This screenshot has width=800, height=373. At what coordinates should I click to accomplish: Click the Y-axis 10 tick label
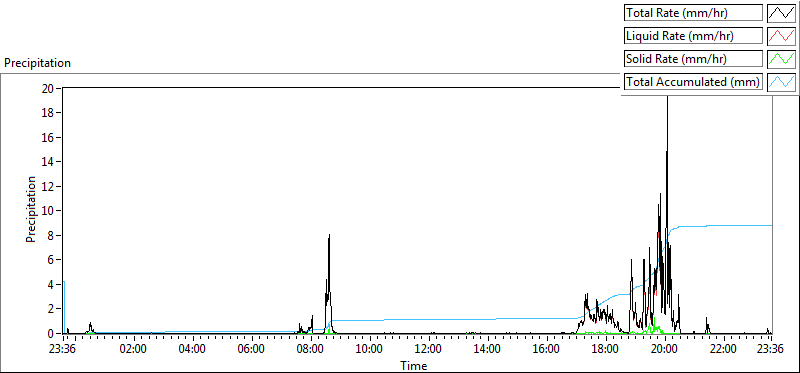coord(48,211)
